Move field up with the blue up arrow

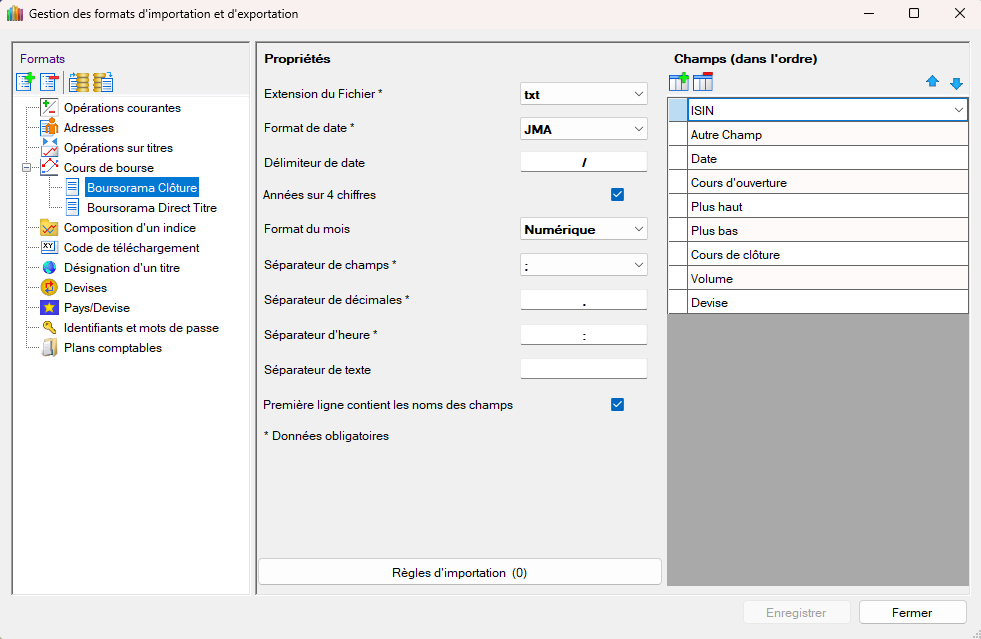click(933, 83)
